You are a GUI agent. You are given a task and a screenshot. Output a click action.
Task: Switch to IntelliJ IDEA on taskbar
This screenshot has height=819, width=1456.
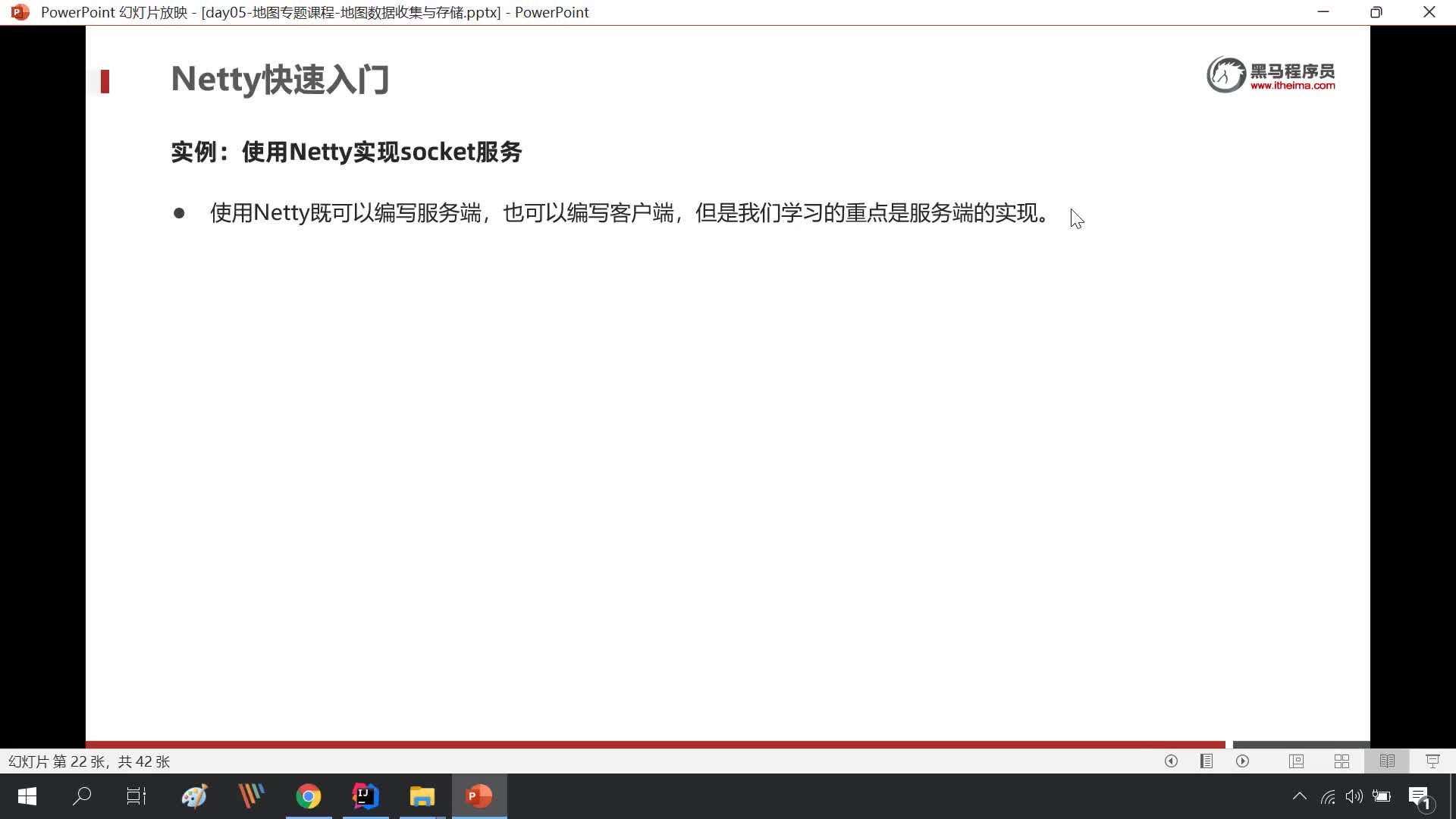pyautogui.click(x=365, y=796)
